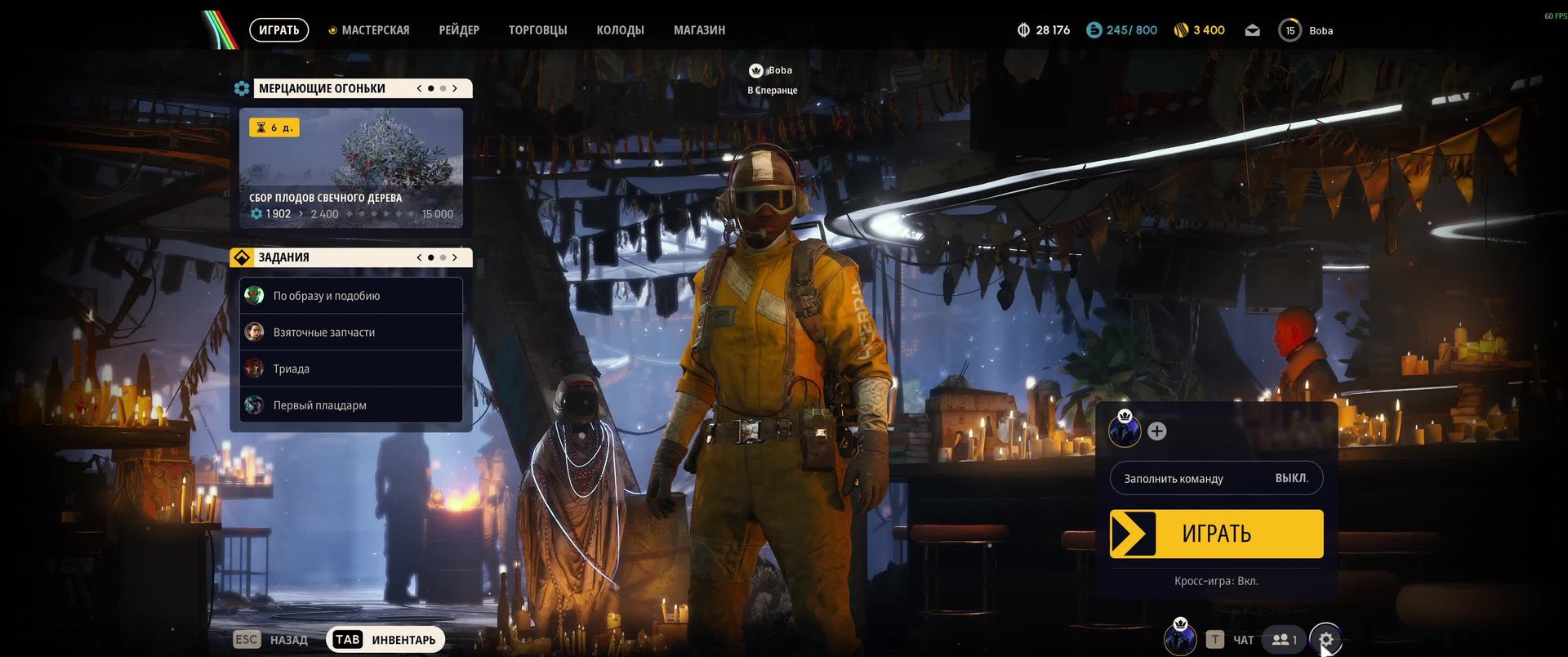This screenshot has width=1568, height=657.
Task: Toggle Заполнить команду squad fill
Action: tap(1216, 478)
